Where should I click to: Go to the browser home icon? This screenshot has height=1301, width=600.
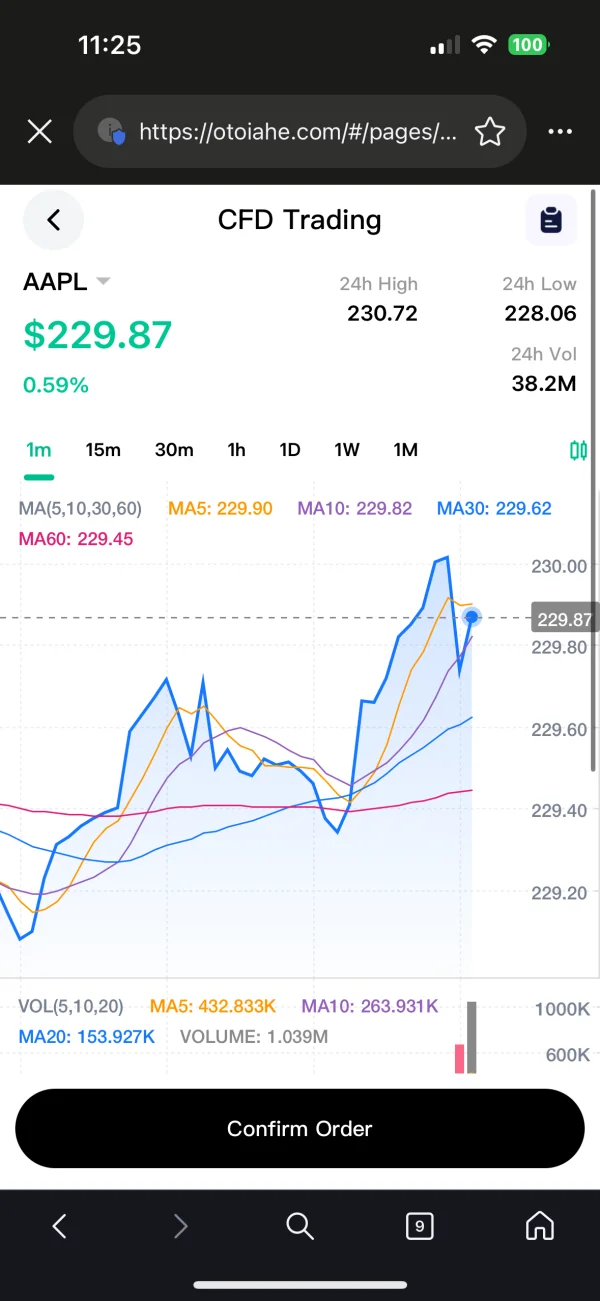coord(540,1225)
